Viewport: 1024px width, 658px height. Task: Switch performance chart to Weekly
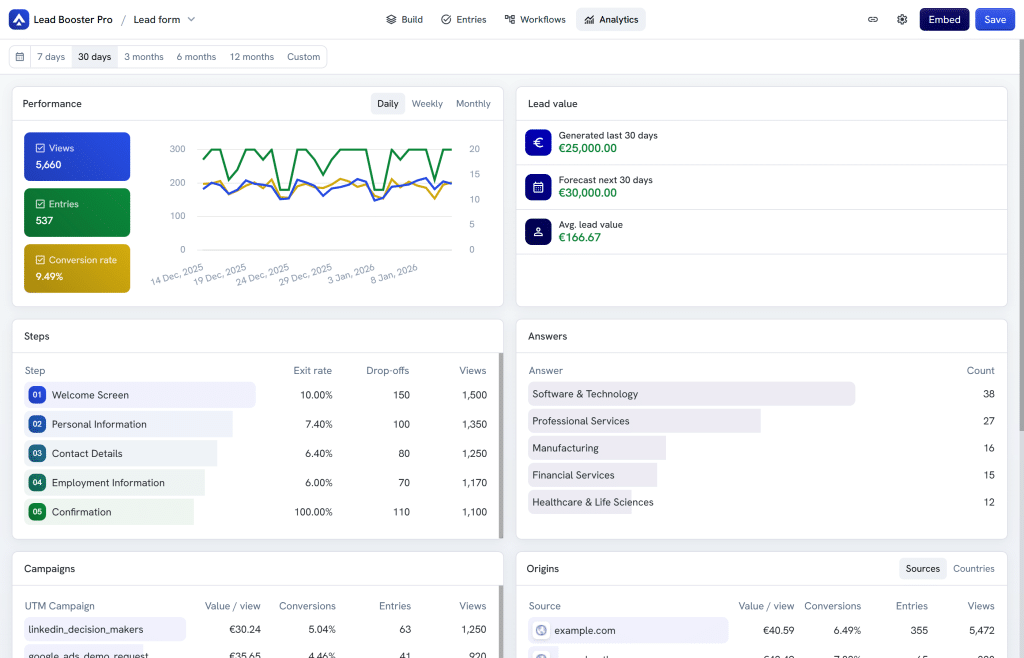(x=427, y=104)
